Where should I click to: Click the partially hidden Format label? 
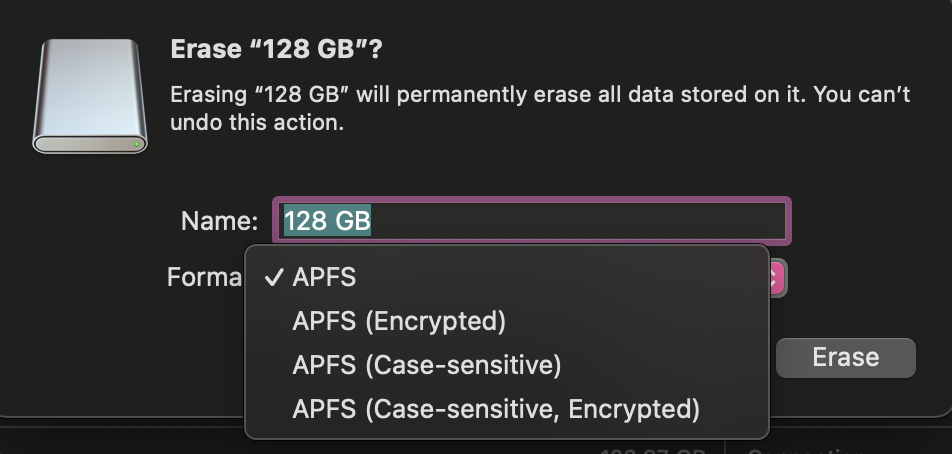click(x=204, y=277)
